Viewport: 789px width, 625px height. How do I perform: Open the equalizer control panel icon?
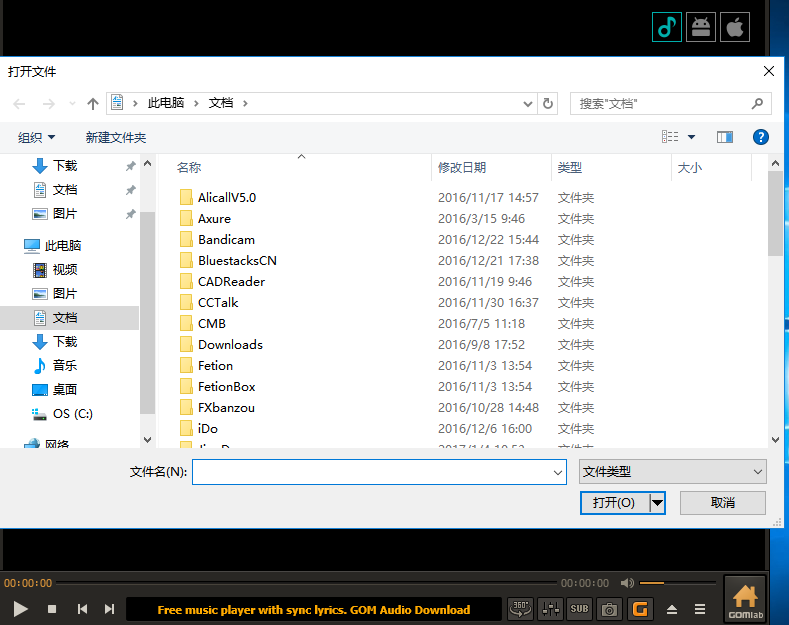click(550, 608)
